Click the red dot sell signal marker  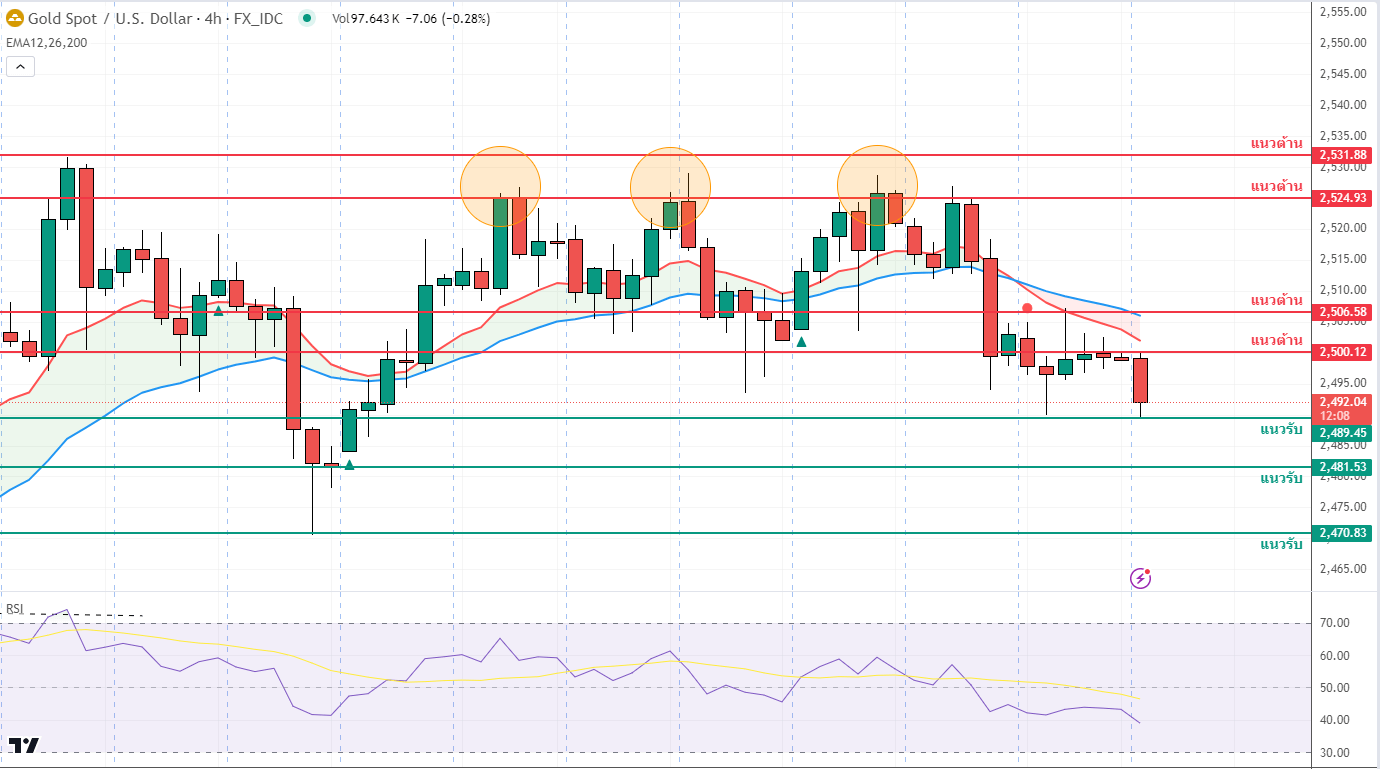coord(1027,308)
